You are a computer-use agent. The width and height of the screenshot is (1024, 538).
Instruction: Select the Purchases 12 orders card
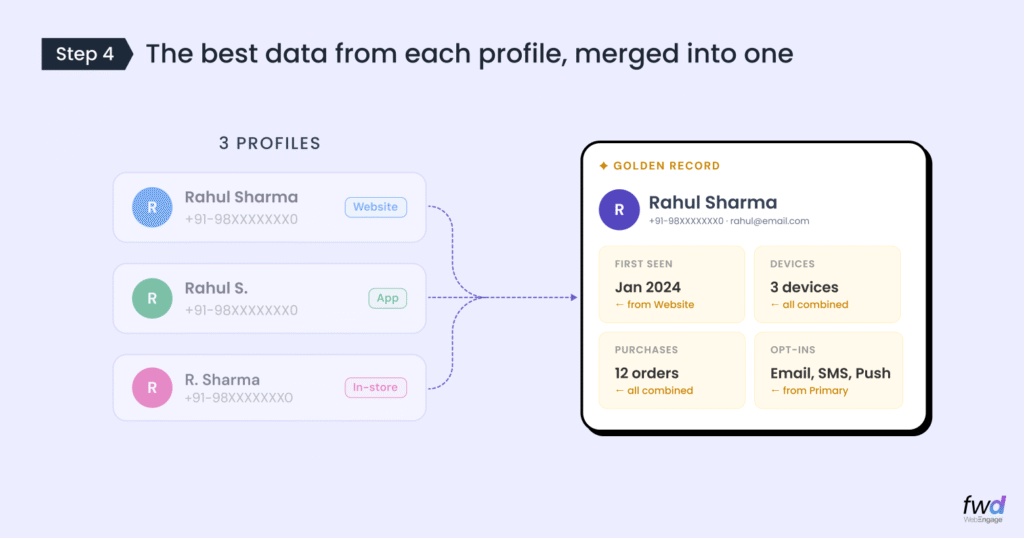click(672, 370)
